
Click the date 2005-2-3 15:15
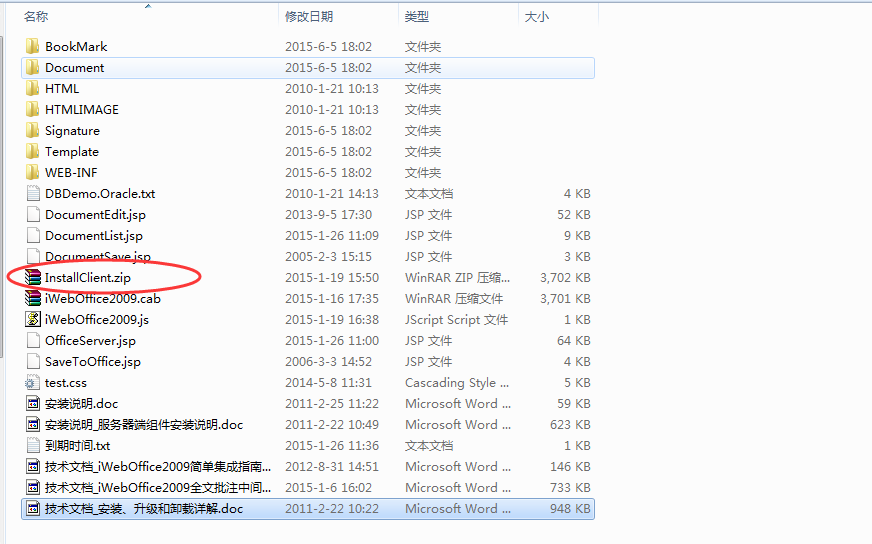pyautogui.click(x=328, y=256)
